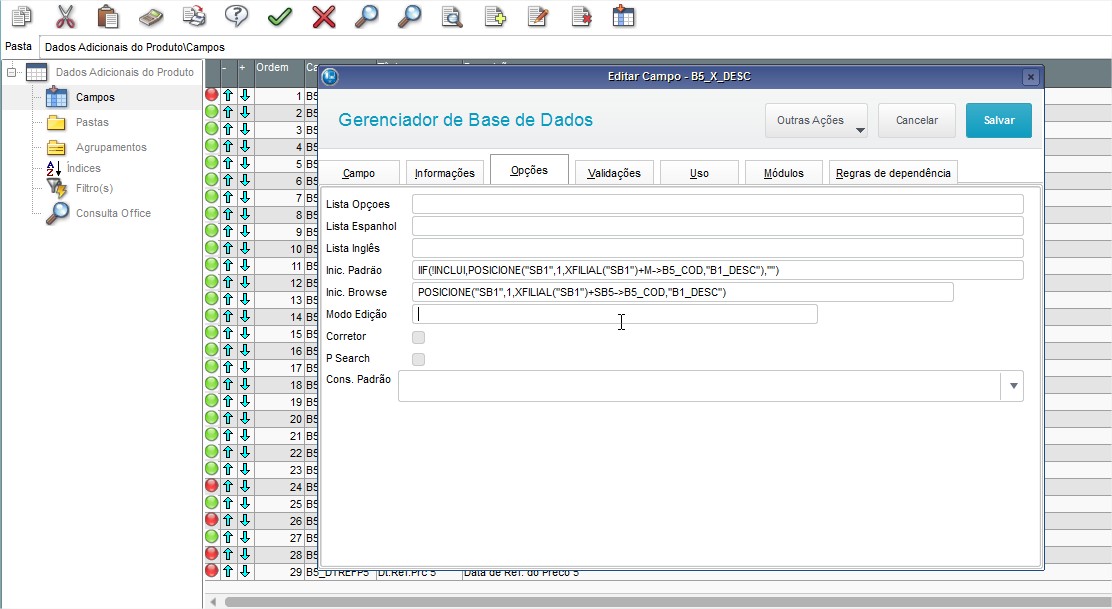Image resolution: width=1112 pixels, height=609 pixels.
Task: Open the Informações tab
Action: [x=445, y=173]
